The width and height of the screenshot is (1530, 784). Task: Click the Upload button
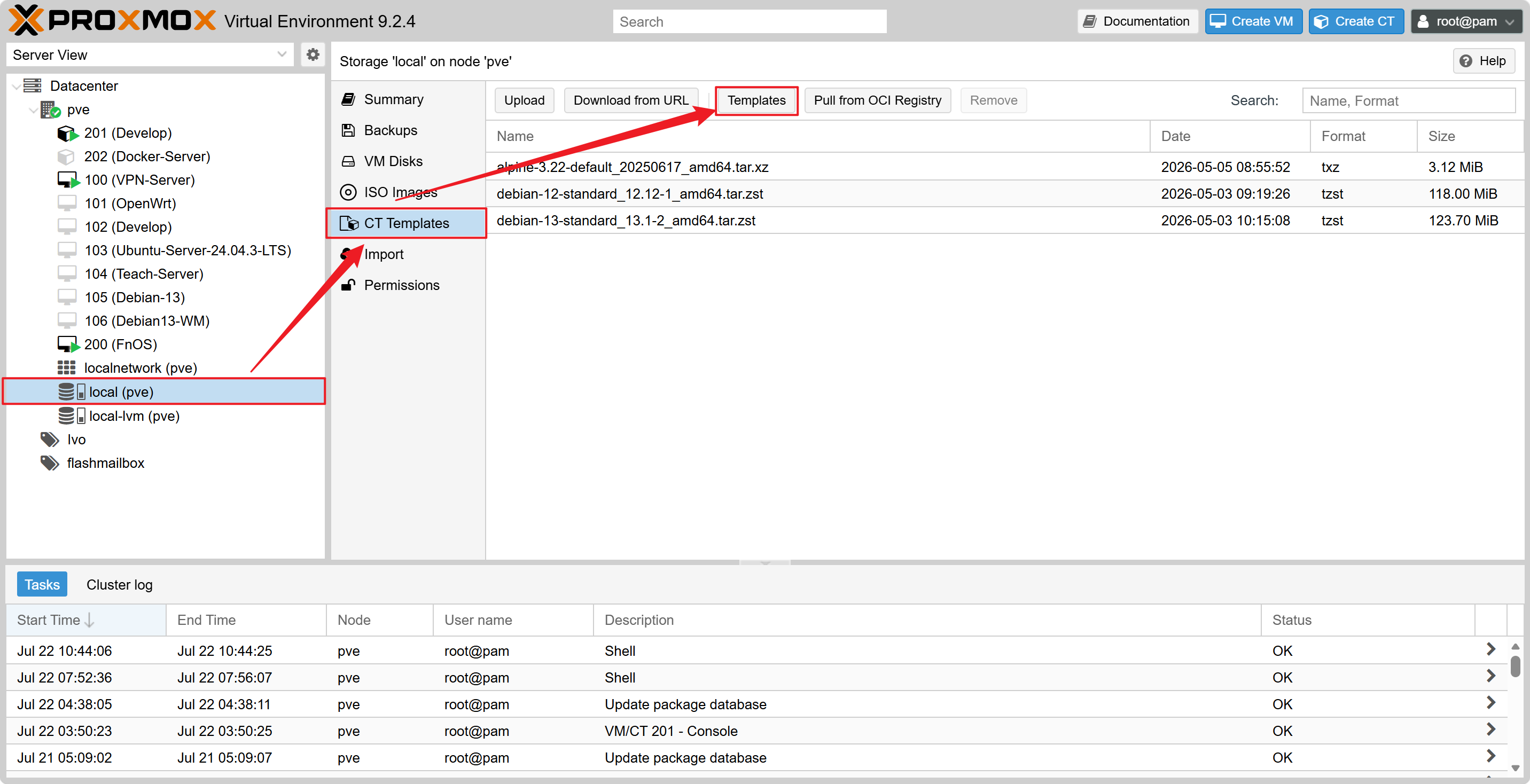pos(525,100)
